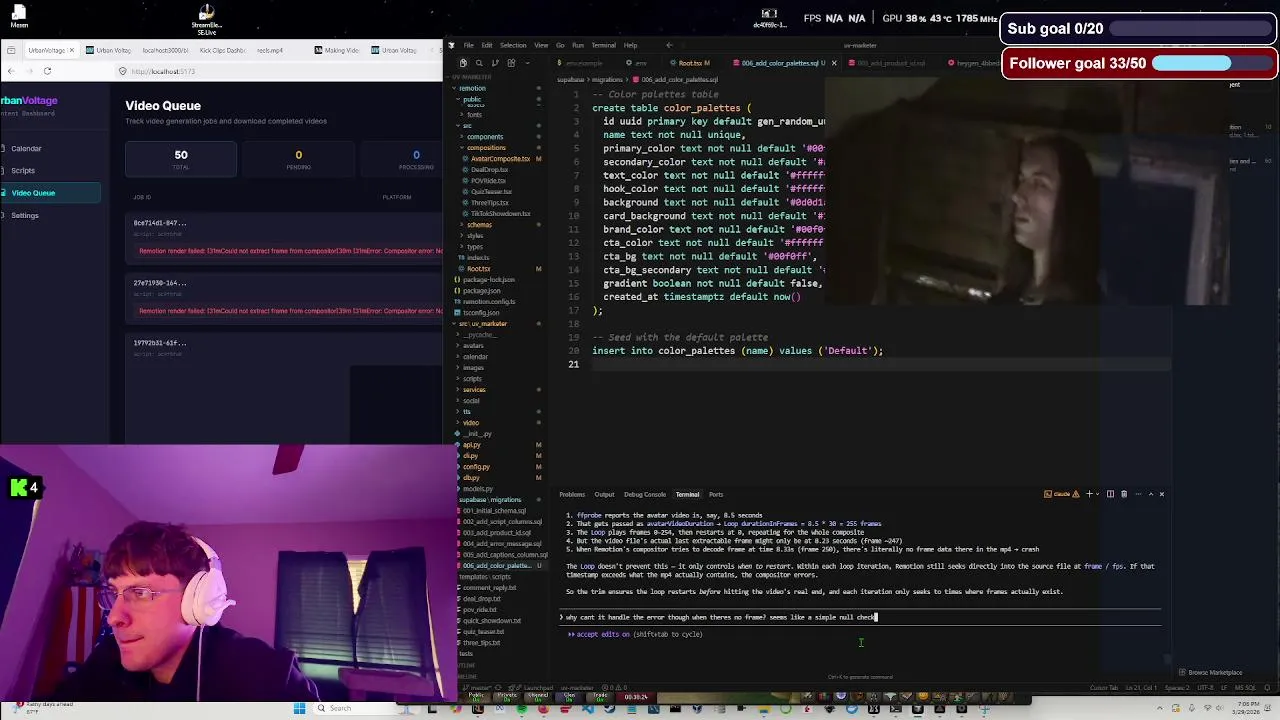
Task: Click the back navigation arrow in VS Code title bar
Action: 669,45
